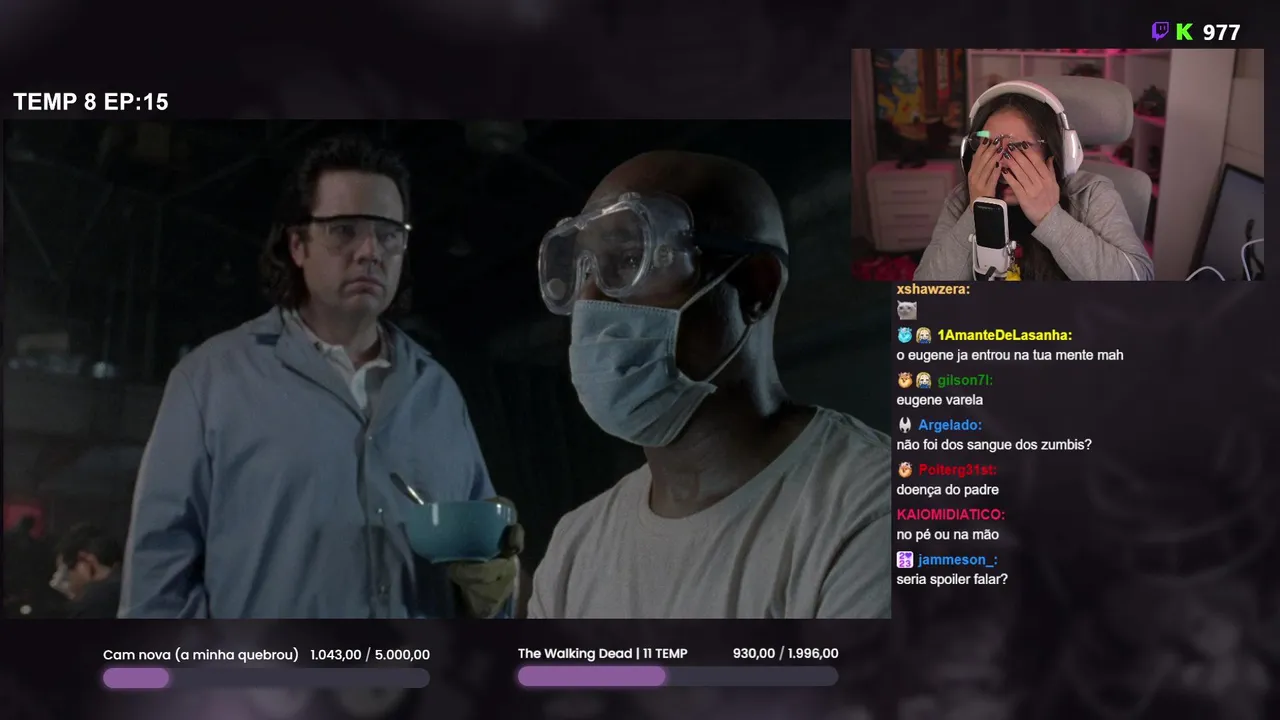The height and width of the screenshot is (720, 1280).
Task: Click the white badge beside Argelado
Action: coord(905,425)
